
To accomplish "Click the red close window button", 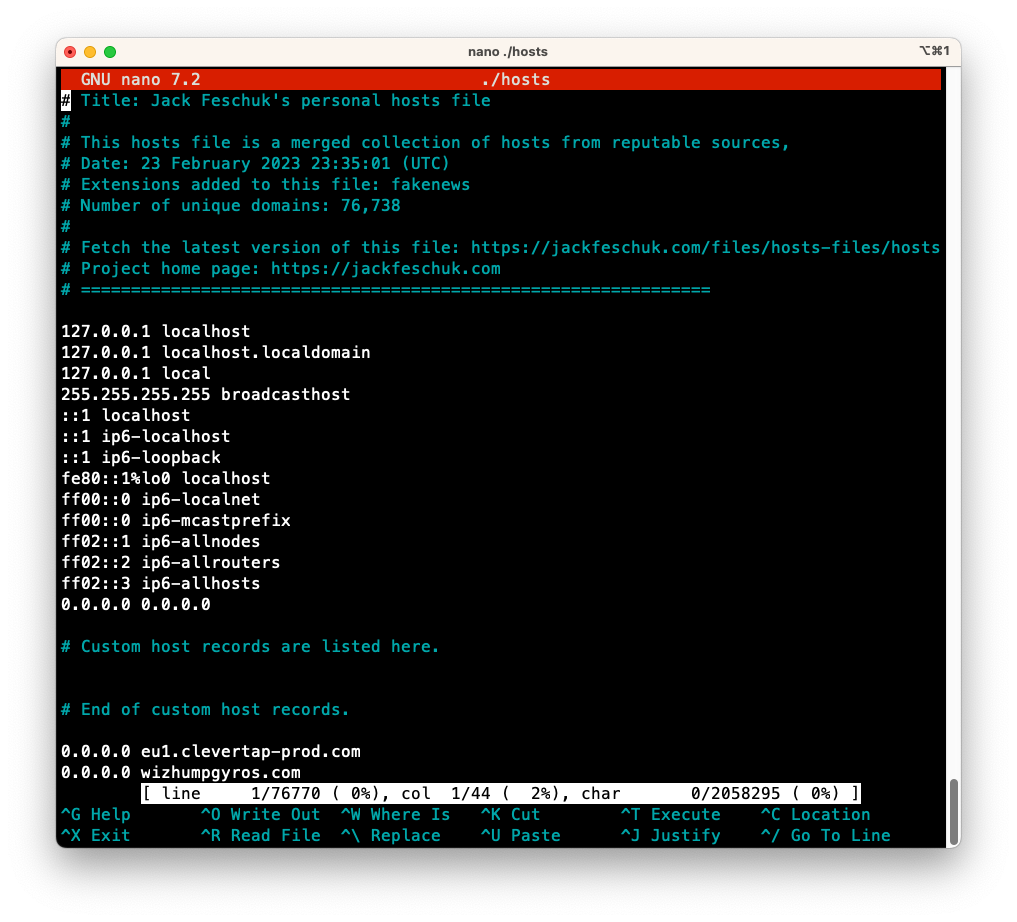I will [70, 52].
